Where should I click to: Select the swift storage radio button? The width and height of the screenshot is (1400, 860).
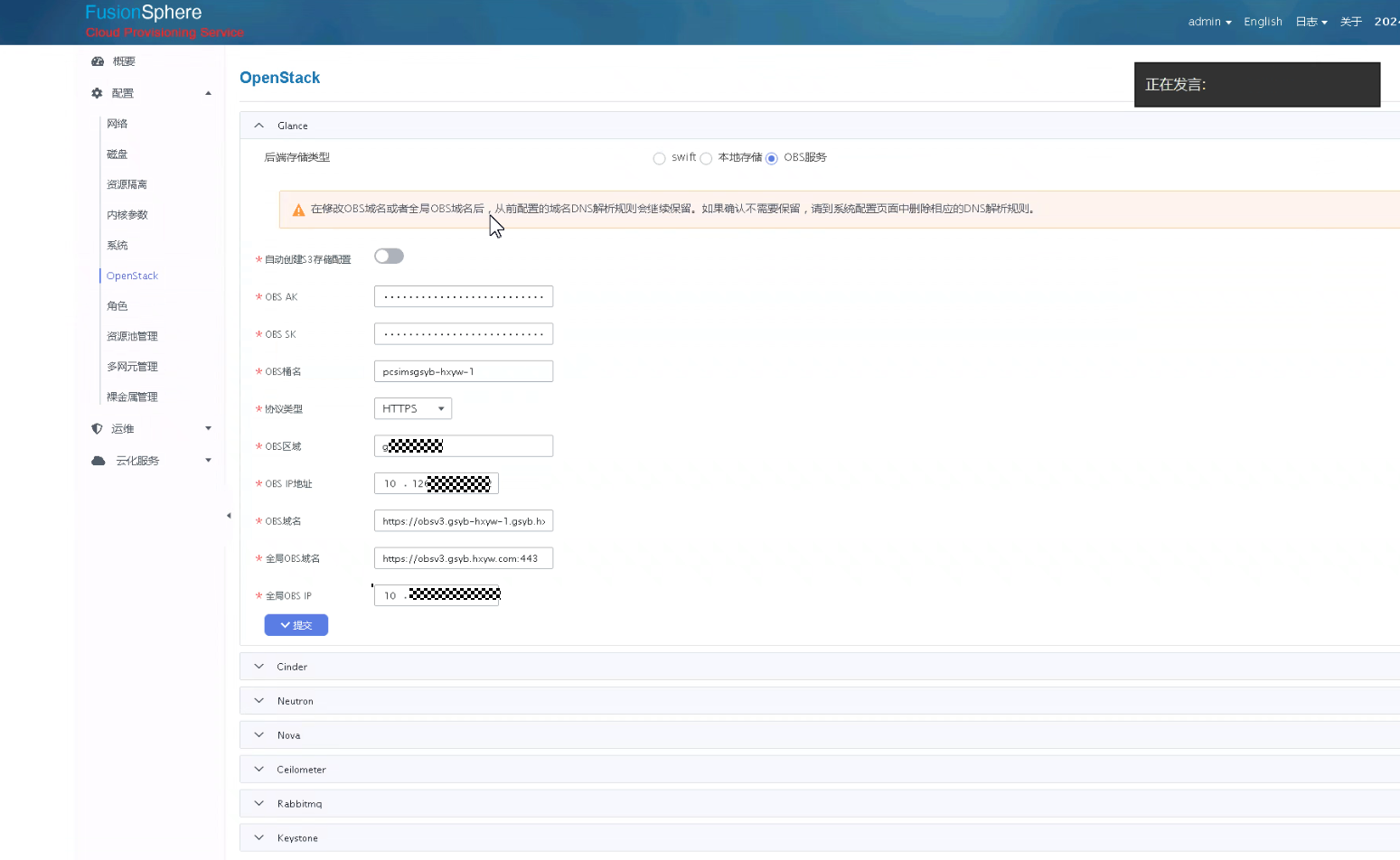tap(659, 158)
